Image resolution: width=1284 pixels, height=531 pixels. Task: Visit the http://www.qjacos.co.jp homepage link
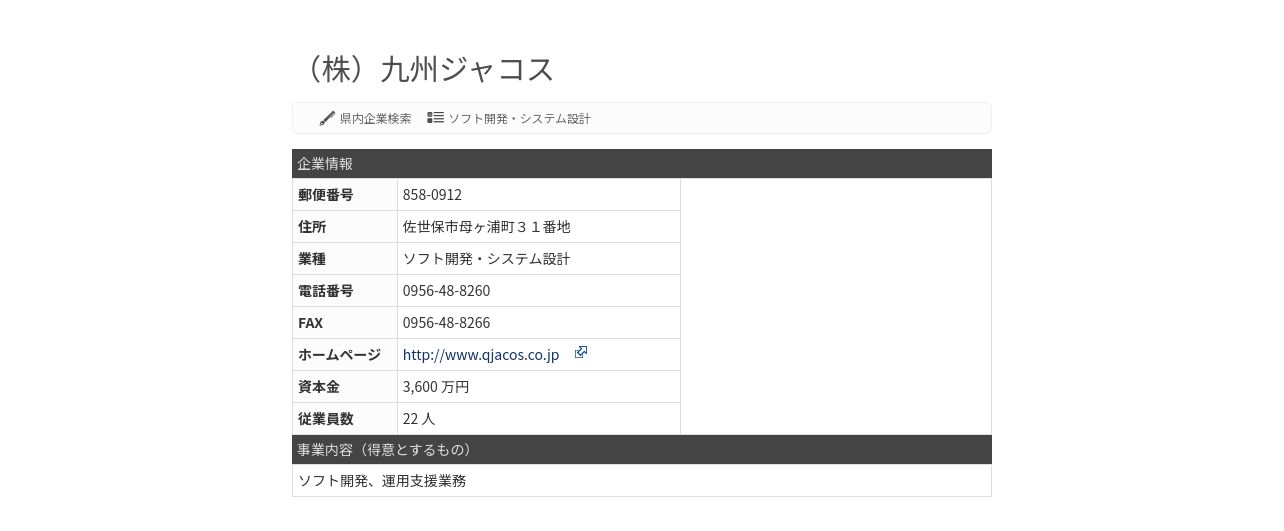(481, 355)
